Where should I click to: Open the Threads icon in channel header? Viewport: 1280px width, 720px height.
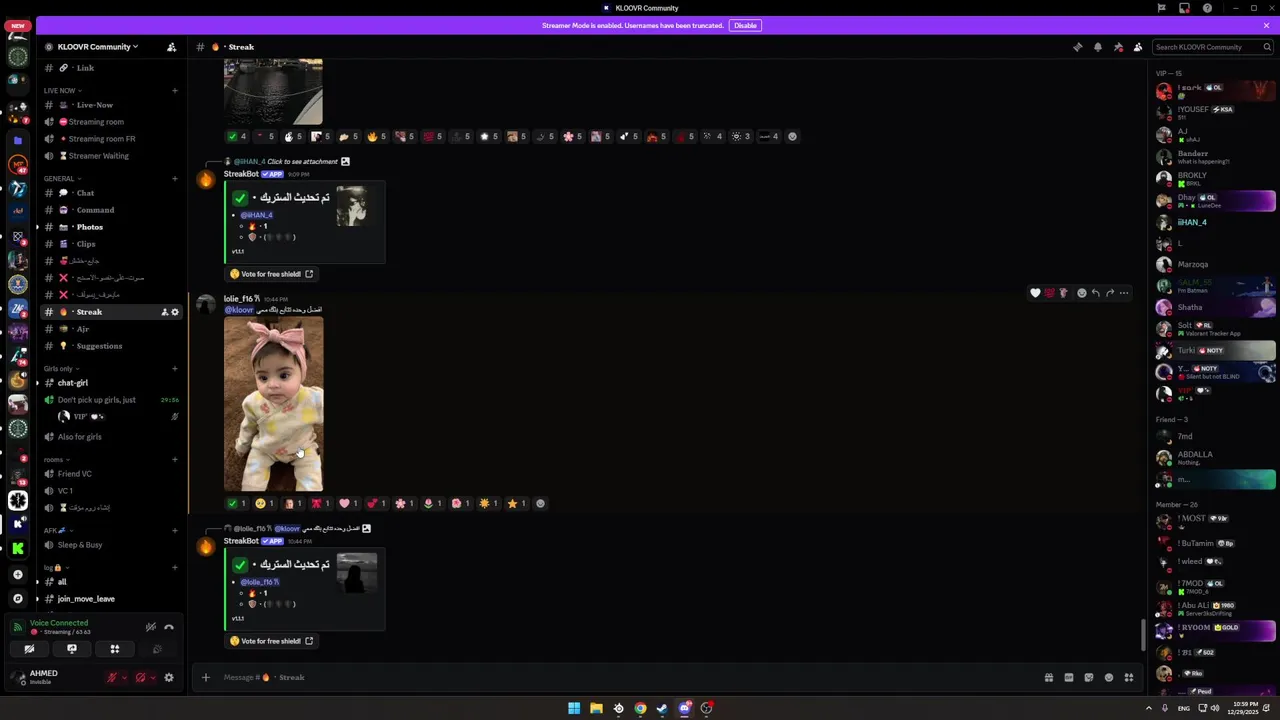[x=1077, y=47]
